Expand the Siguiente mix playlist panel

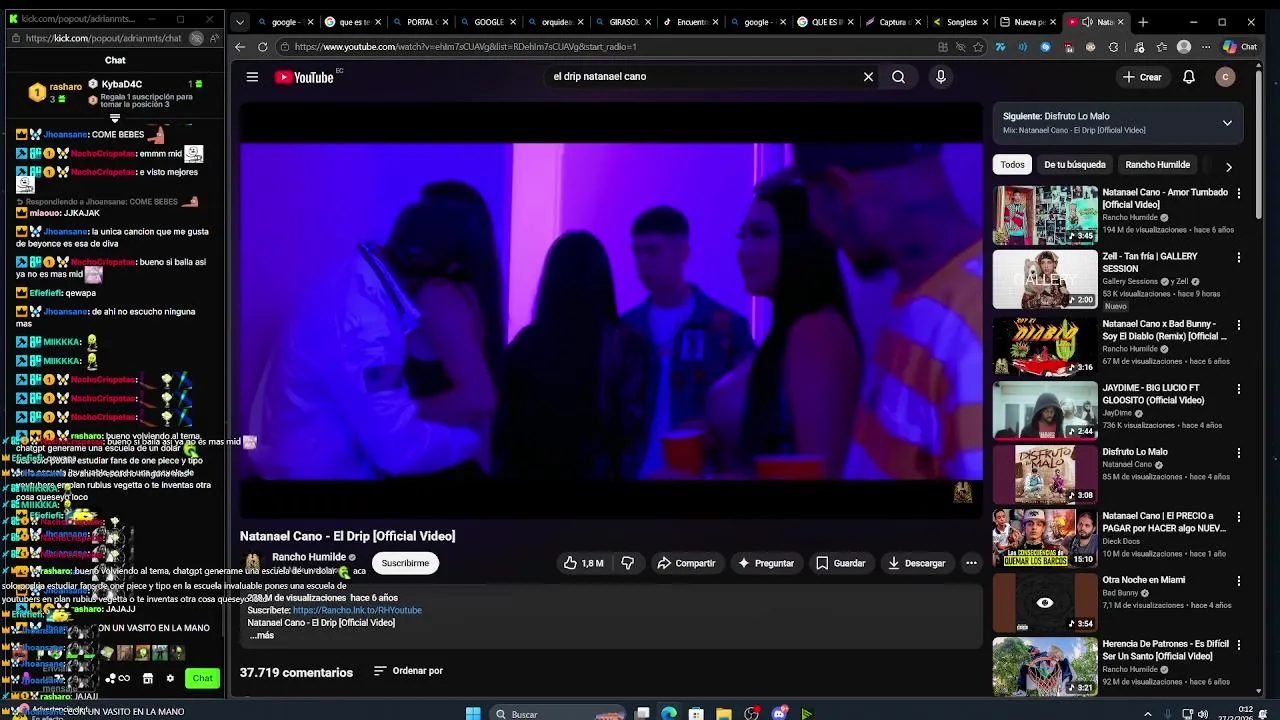[x=1227, y=123]
